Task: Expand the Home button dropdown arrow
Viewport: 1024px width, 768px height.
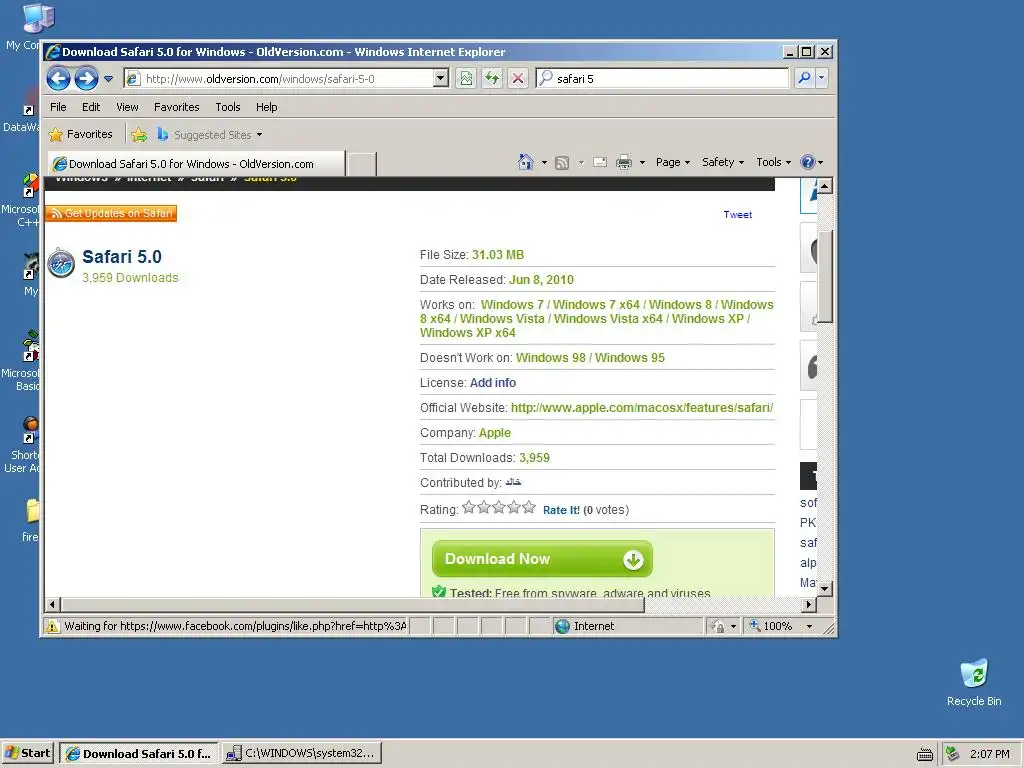Action: [544, 163]
